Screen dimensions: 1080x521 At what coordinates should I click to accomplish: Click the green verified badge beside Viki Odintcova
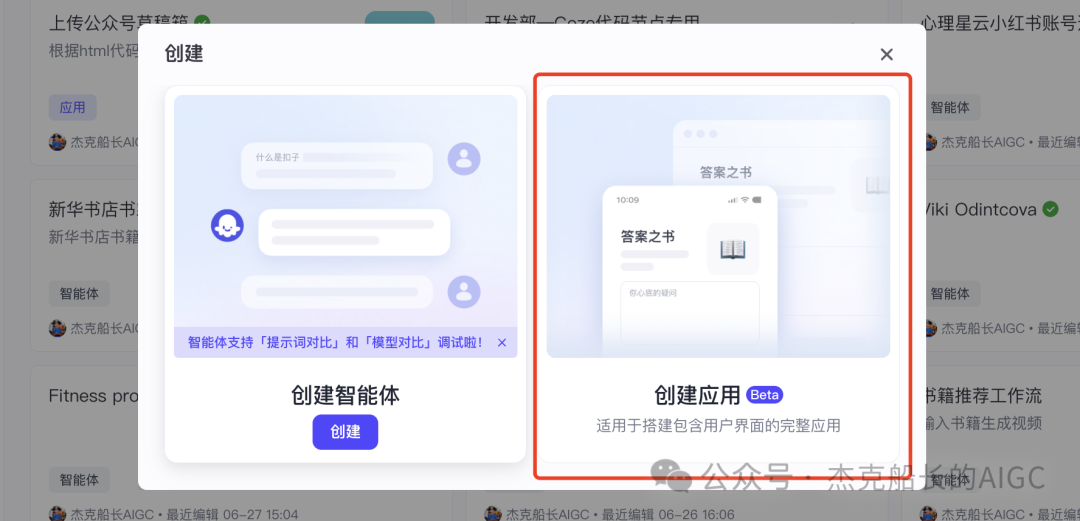[1050, 210]
